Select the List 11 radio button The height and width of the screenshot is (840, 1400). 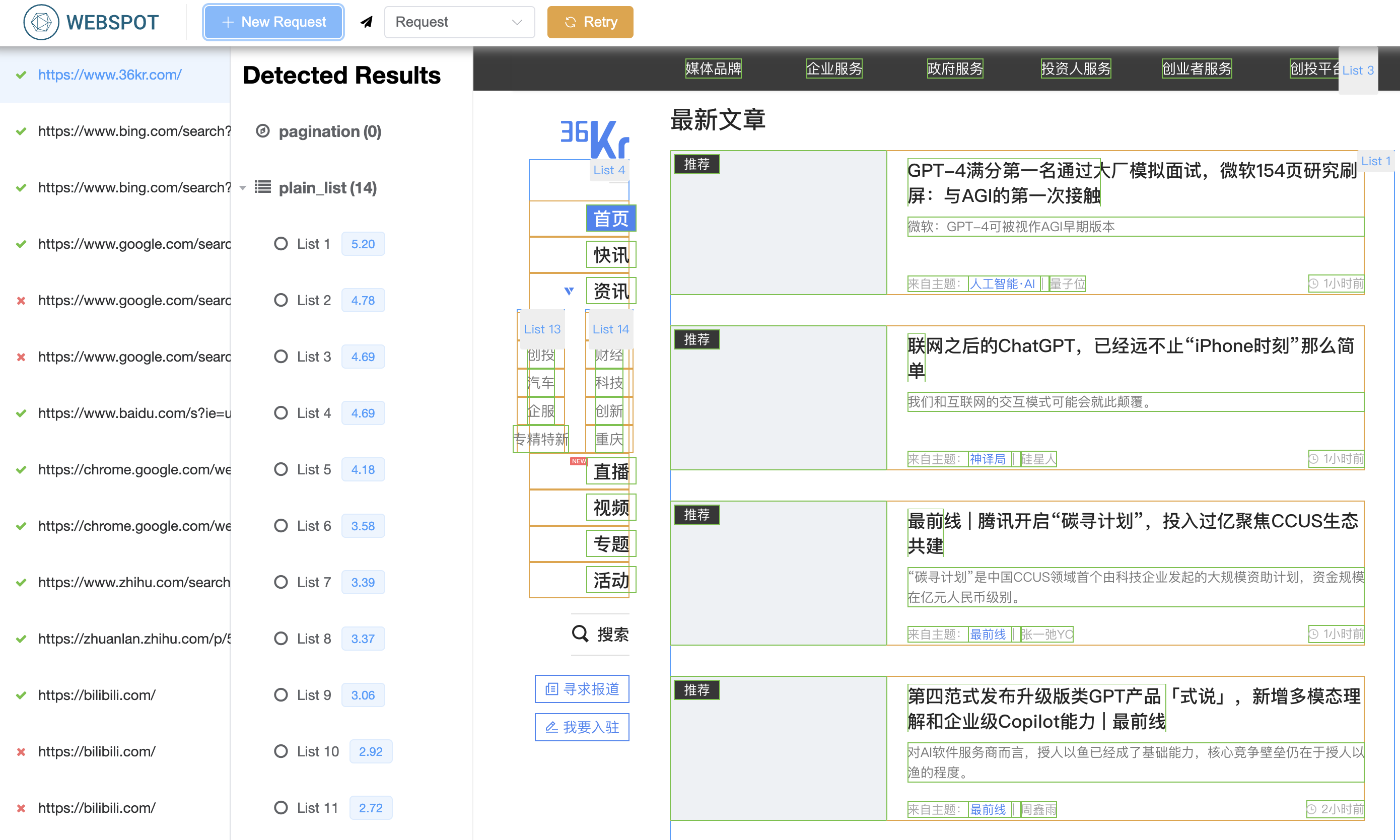(x=281, y=808)
